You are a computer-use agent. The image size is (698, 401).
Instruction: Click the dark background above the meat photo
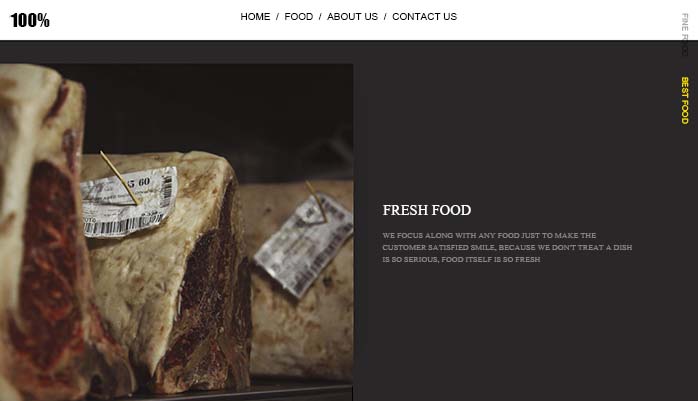(x=178, y=52)
